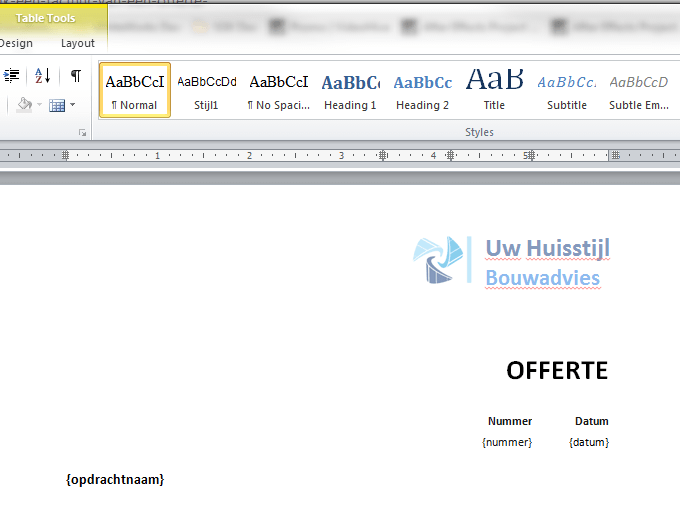Click the increase indent icon

pos(11,76)
